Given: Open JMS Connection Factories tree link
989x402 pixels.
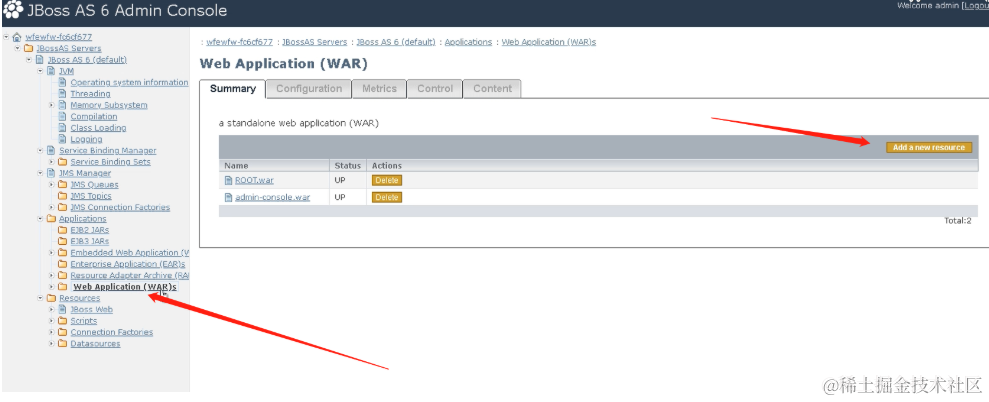Looking at the screenshot, I should click(x=120, y=208).
